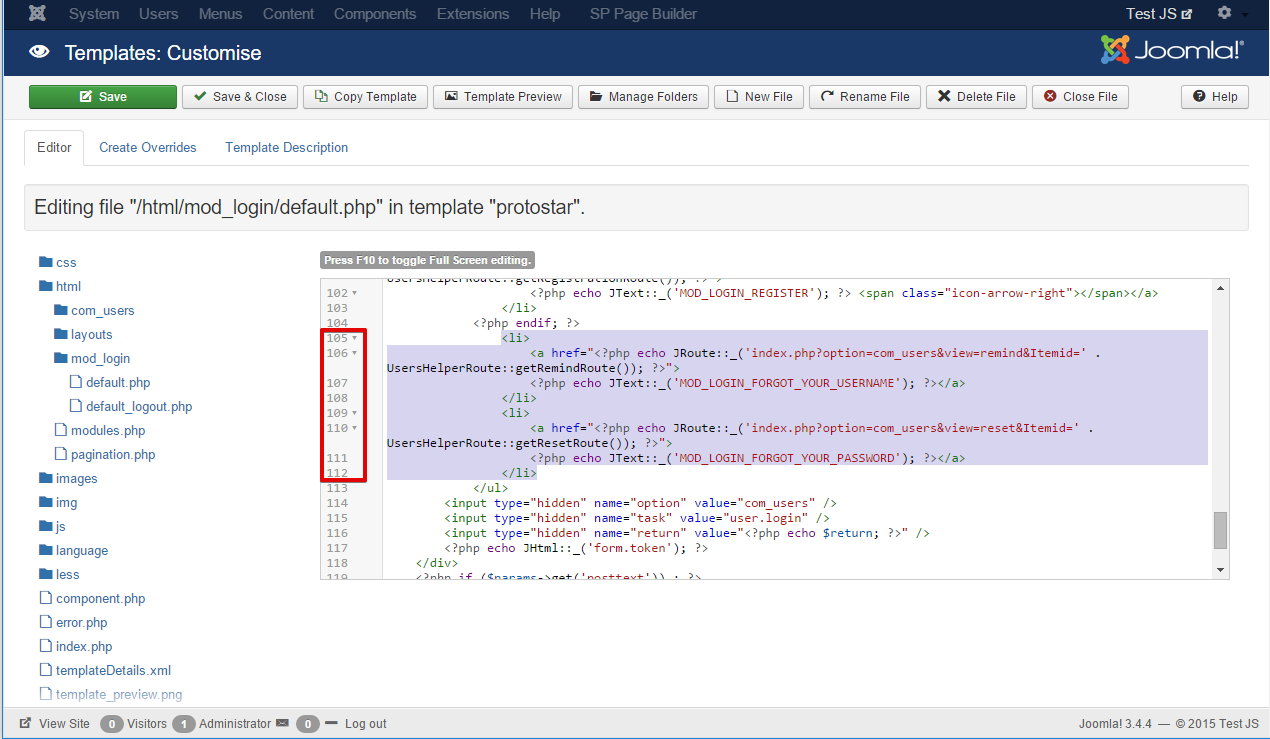Image resolution: width=1270 pixels, height=739 pixels.
Task: Open the messages envelope icon in status bar
Action: 283,723
